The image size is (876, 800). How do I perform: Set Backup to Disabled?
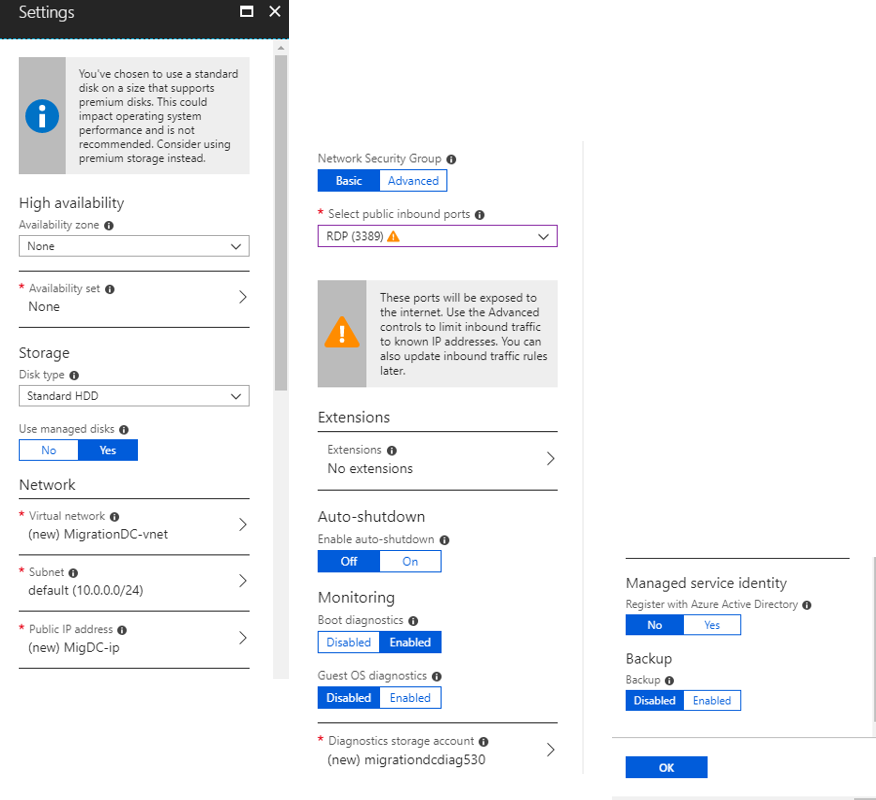655,701
